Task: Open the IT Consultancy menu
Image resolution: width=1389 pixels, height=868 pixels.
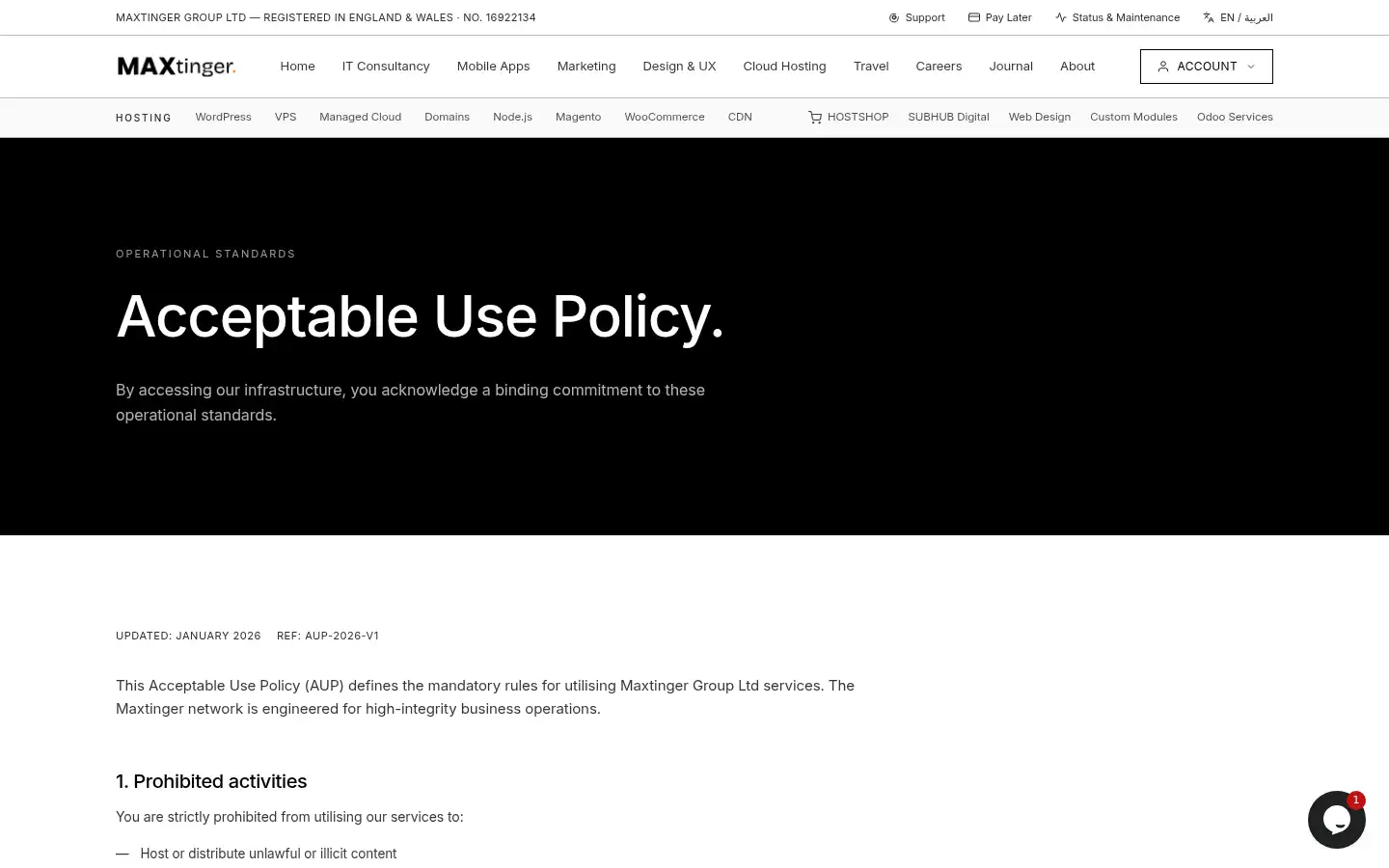Action: (386, 67)
